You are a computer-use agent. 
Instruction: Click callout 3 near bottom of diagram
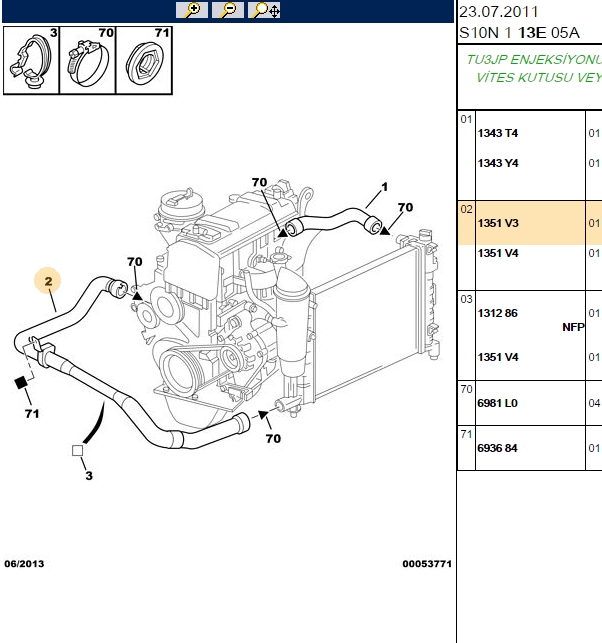click(x=89, y=476)
